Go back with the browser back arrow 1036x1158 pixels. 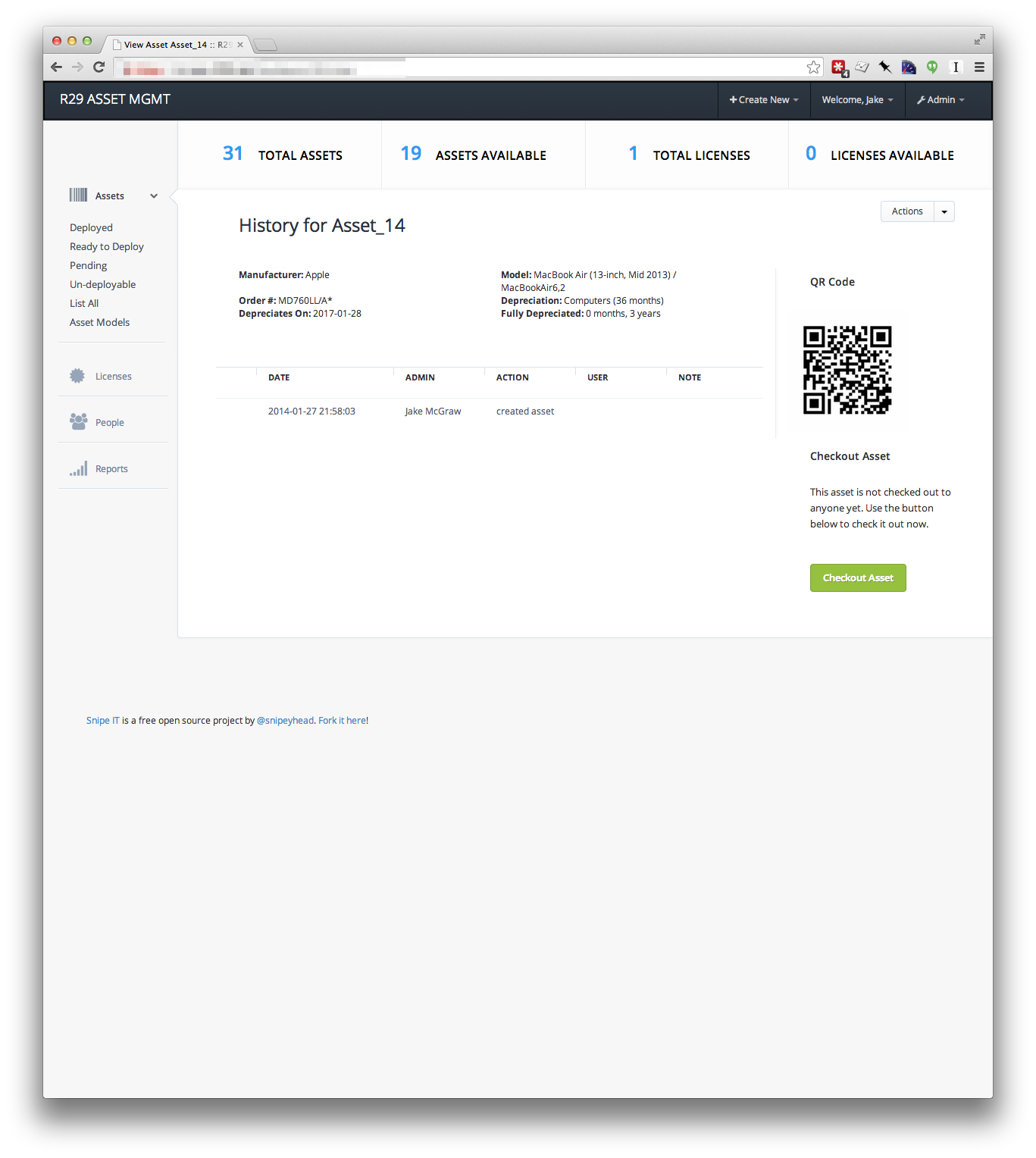(x=57, y=67)
